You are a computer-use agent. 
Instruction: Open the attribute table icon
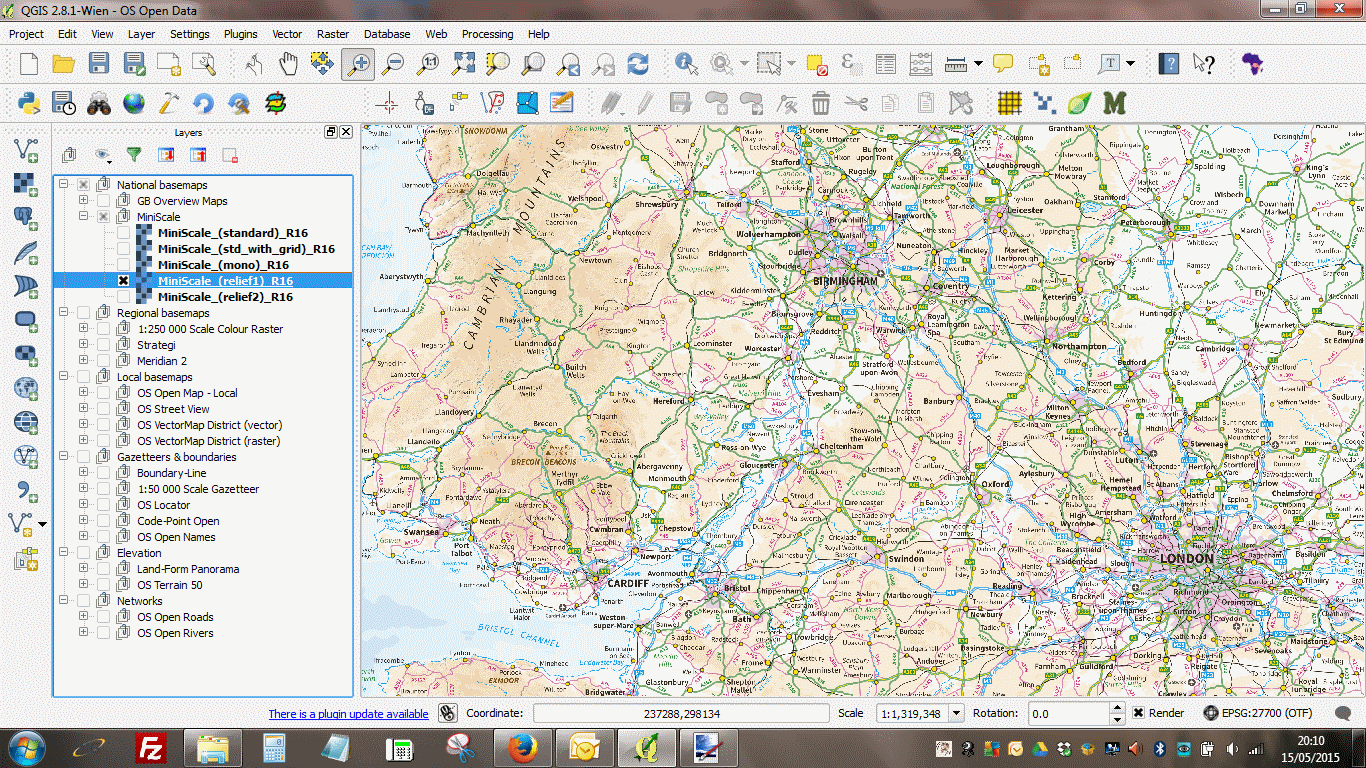coord(886,65)
